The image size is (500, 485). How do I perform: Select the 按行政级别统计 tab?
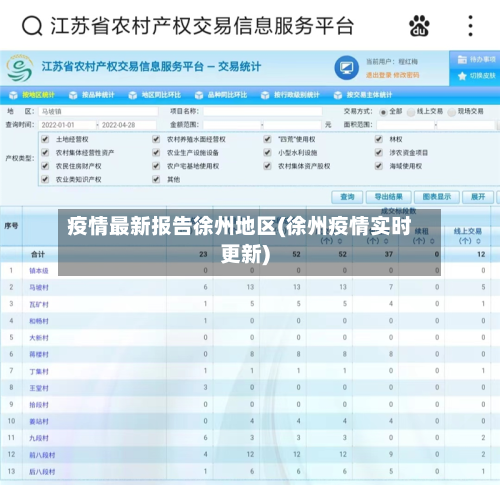tap(290, 95)
